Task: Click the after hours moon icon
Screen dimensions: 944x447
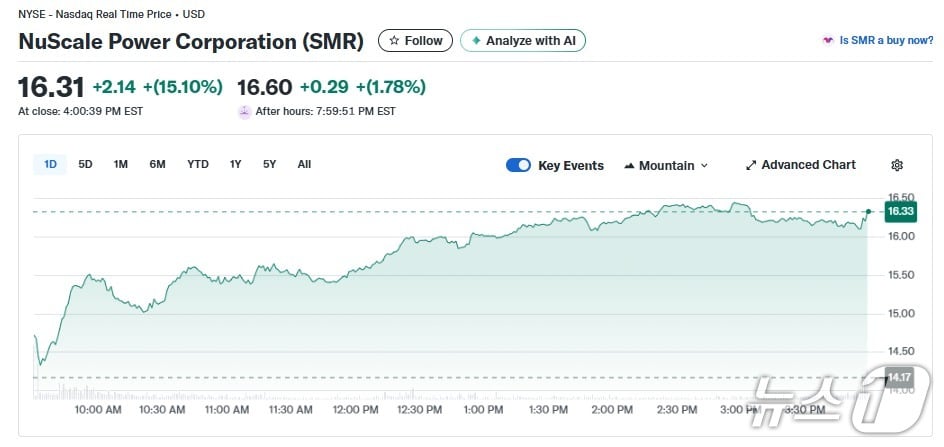Action: click(x=244, y=111)
